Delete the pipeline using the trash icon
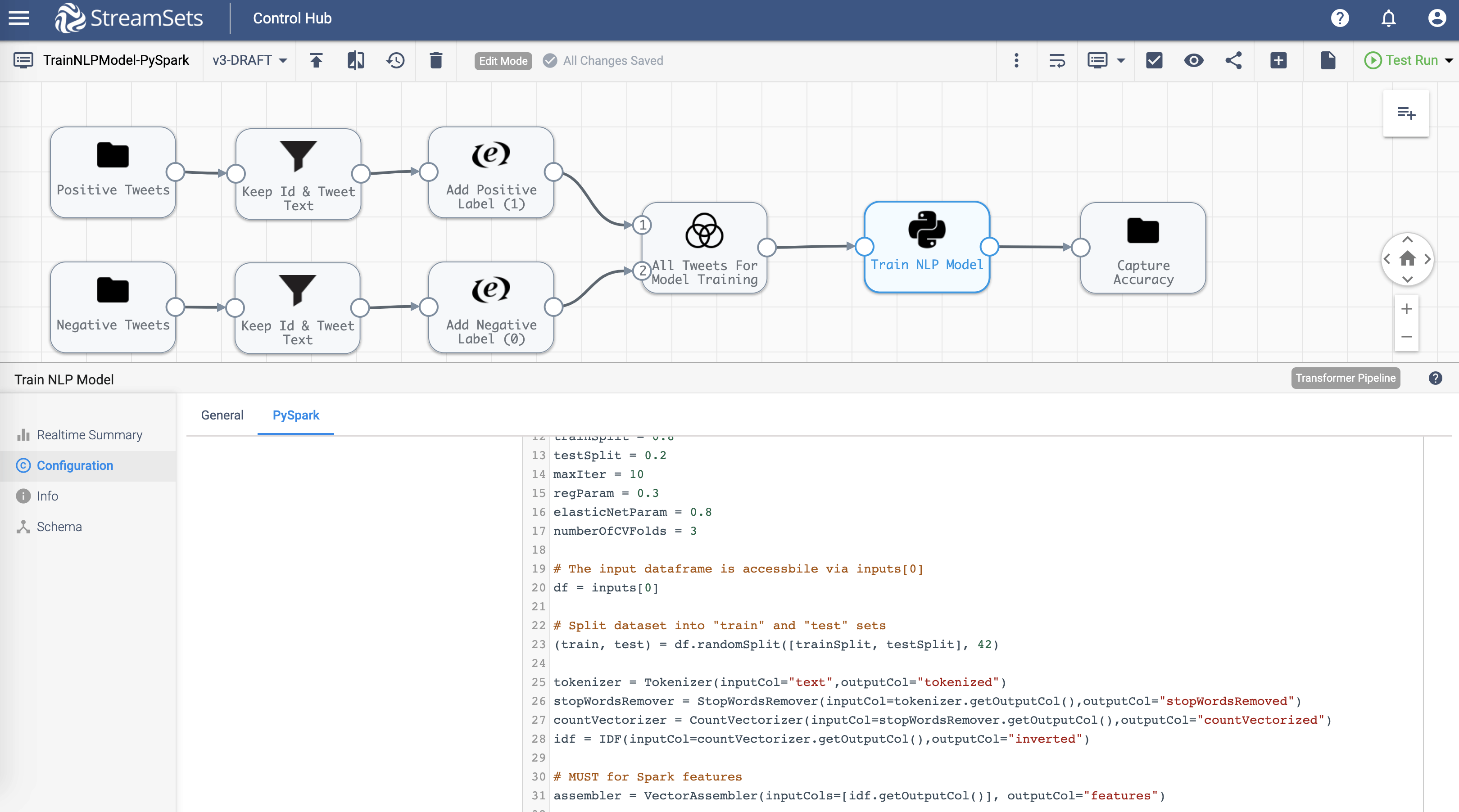Screen dimensions: 1459x812 (435, 61)
